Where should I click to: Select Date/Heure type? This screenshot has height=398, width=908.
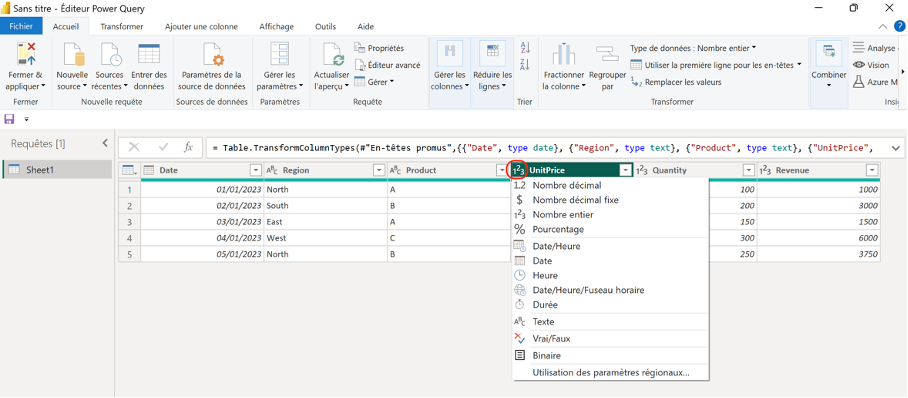(610, 246)
